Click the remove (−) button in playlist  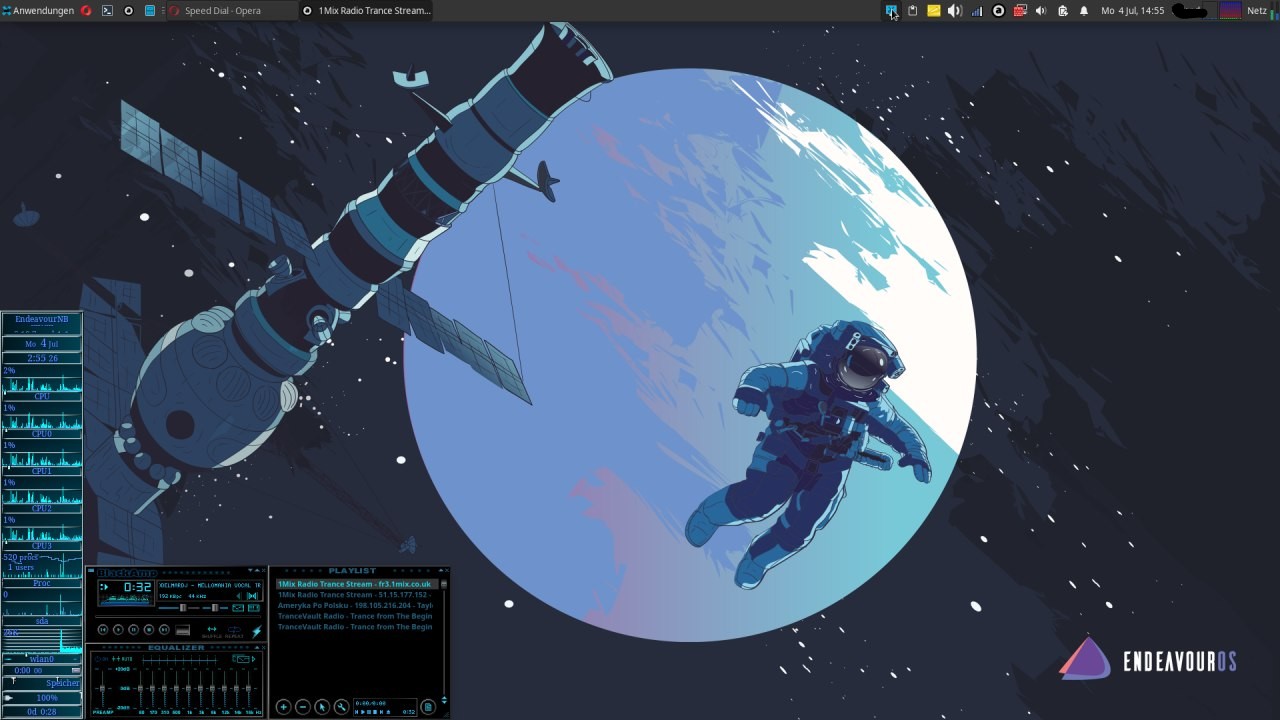tap(302, 707)
